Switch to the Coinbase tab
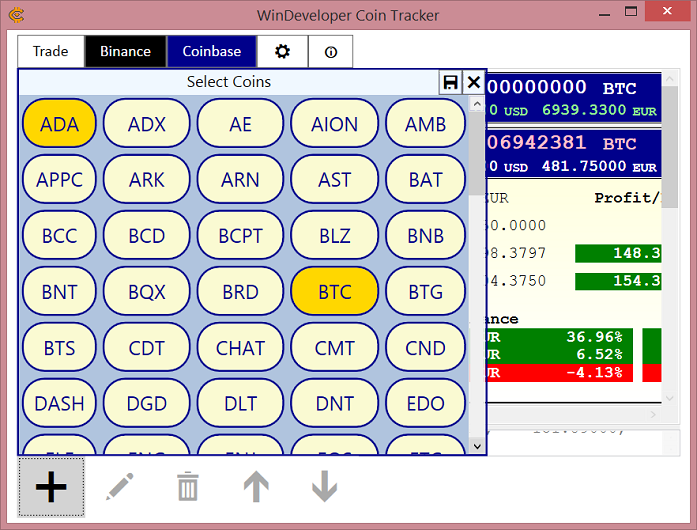Screen dimensions: 697x530 (212, 52)
